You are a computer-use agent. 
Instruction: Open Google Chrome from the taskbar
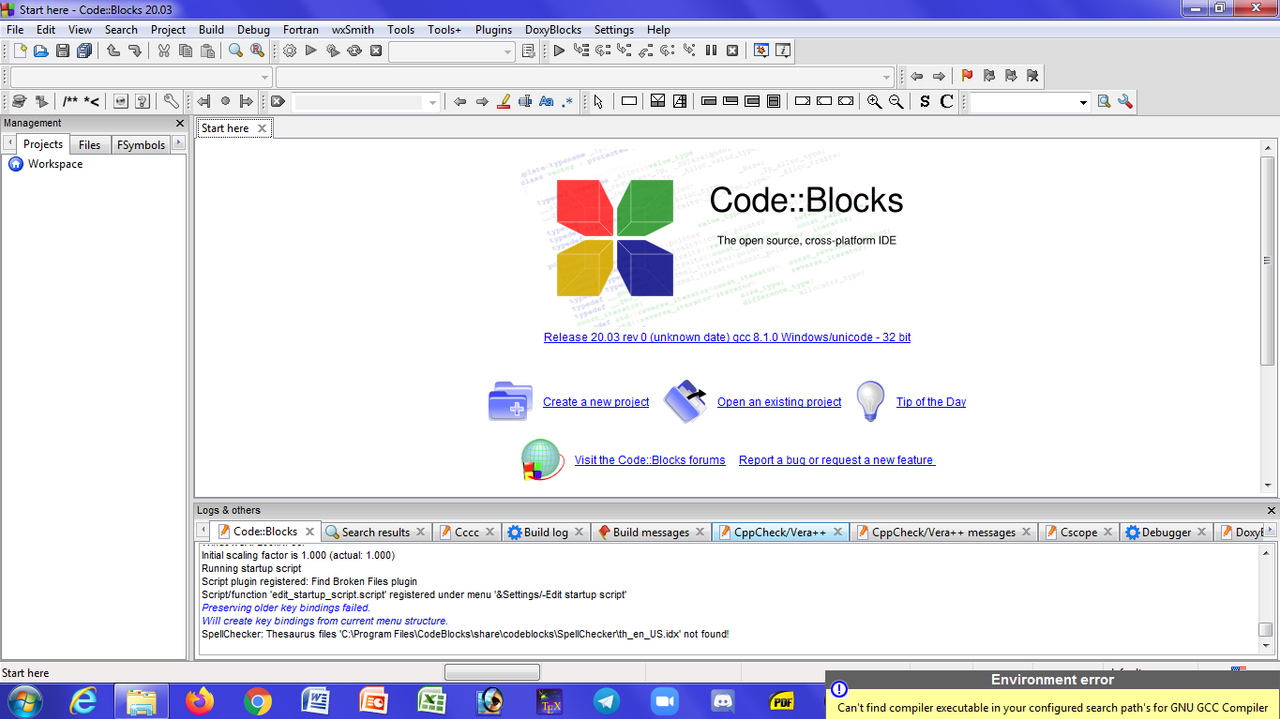(258, 701)
